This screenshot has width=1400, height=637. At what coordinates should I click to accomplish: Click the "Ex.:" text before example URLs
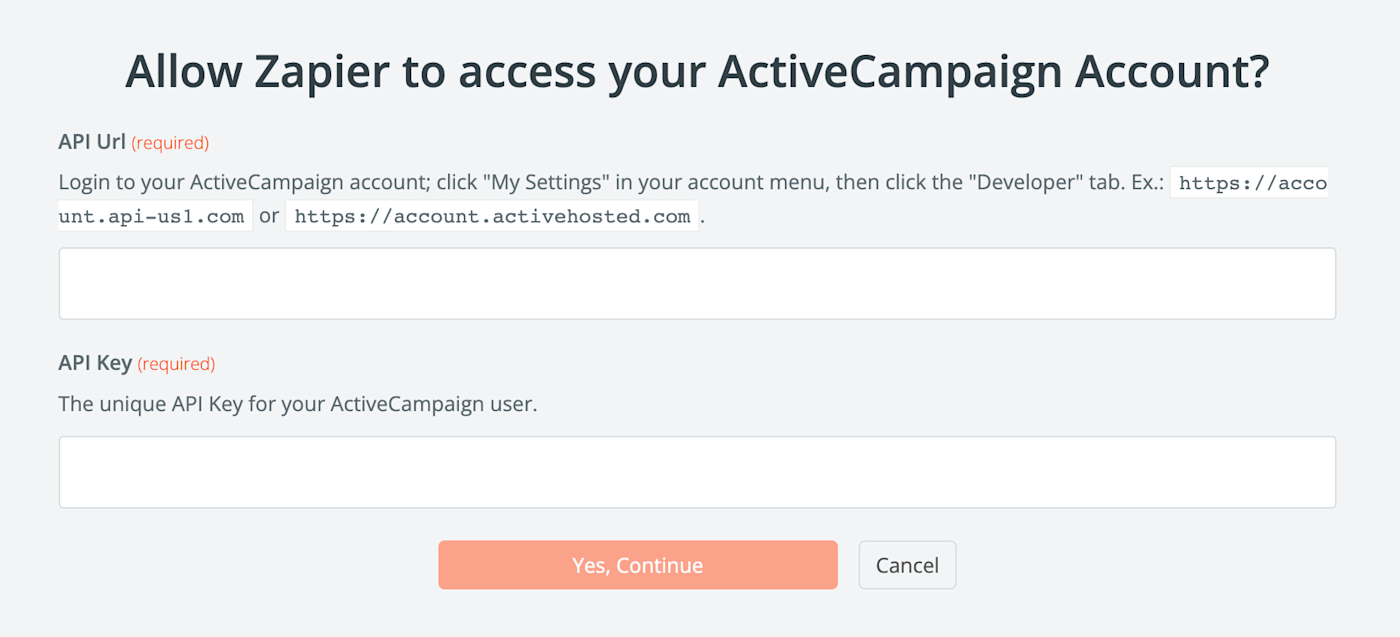click(1141, 184)
